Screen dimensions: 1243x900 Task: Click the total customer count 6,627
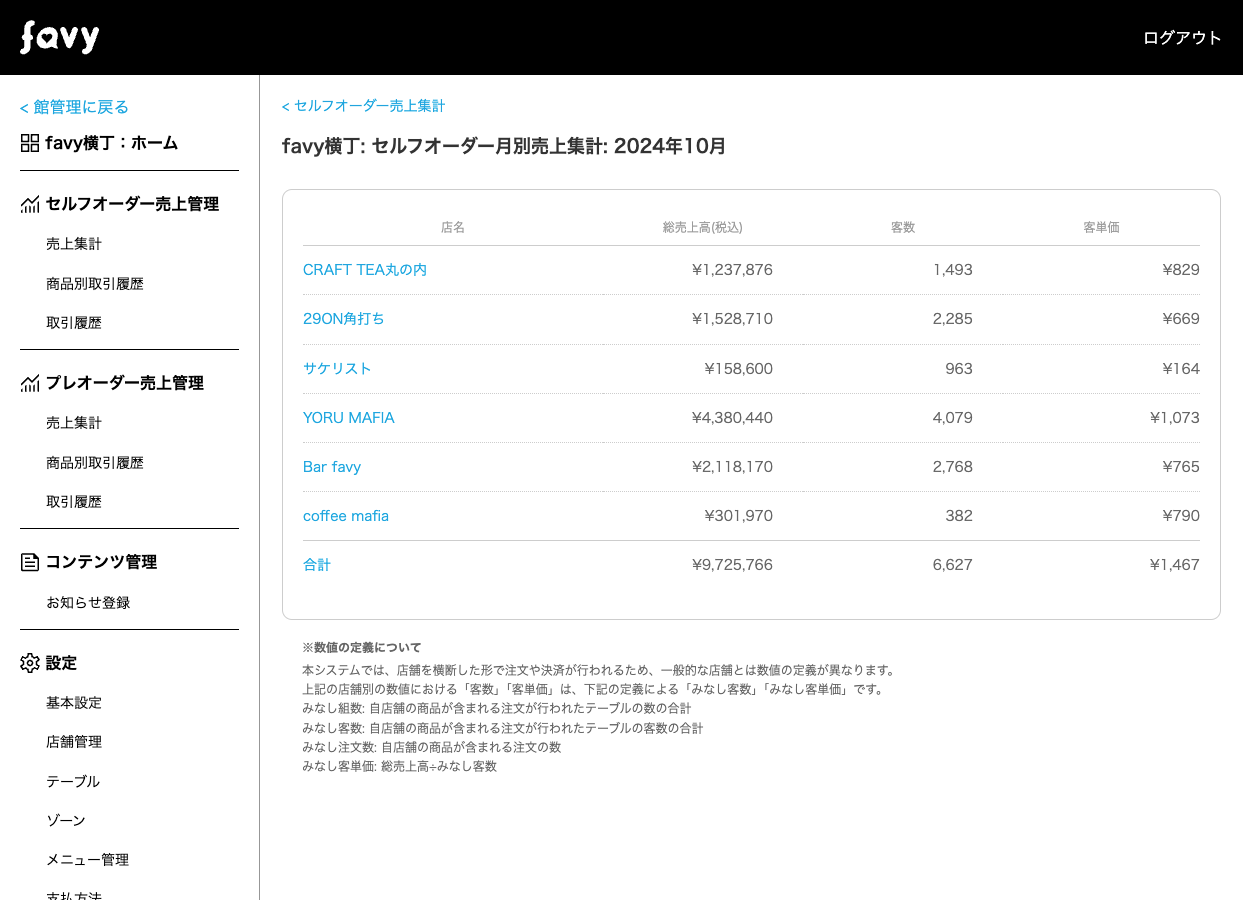pyautogui.click(x=953, y=565)
